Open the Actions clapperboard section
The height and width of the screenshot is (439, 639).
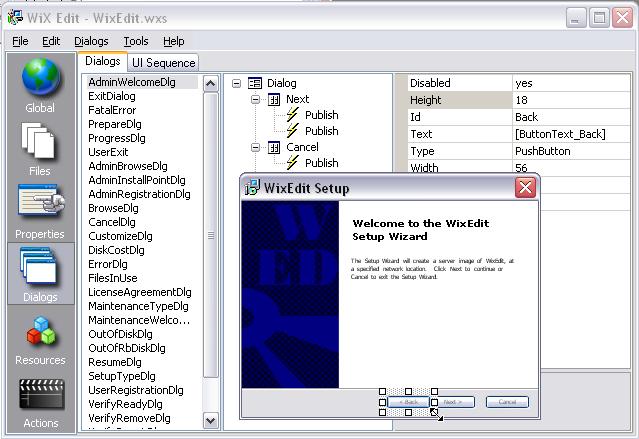point(41,403)
